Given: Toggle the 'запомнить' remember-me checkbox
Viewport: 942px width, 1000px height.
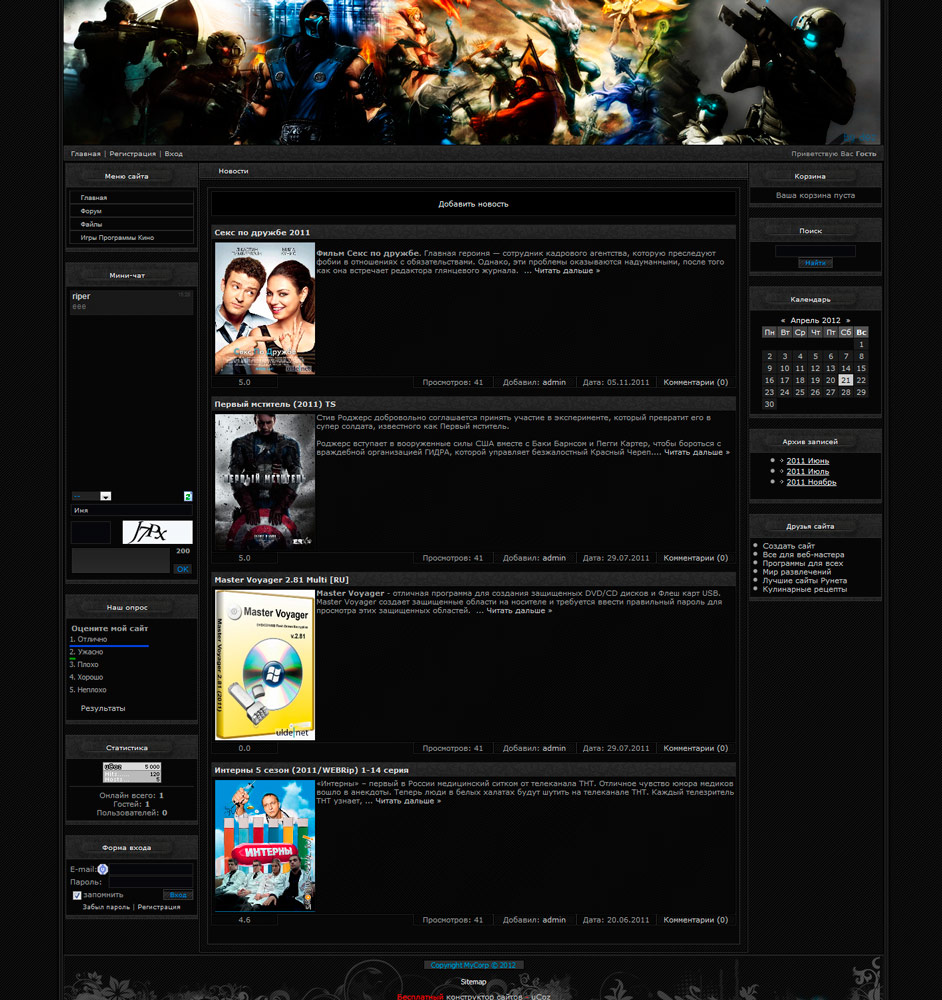Looking at the screenshot, I should pyautogui.click(x=77, y=895).
